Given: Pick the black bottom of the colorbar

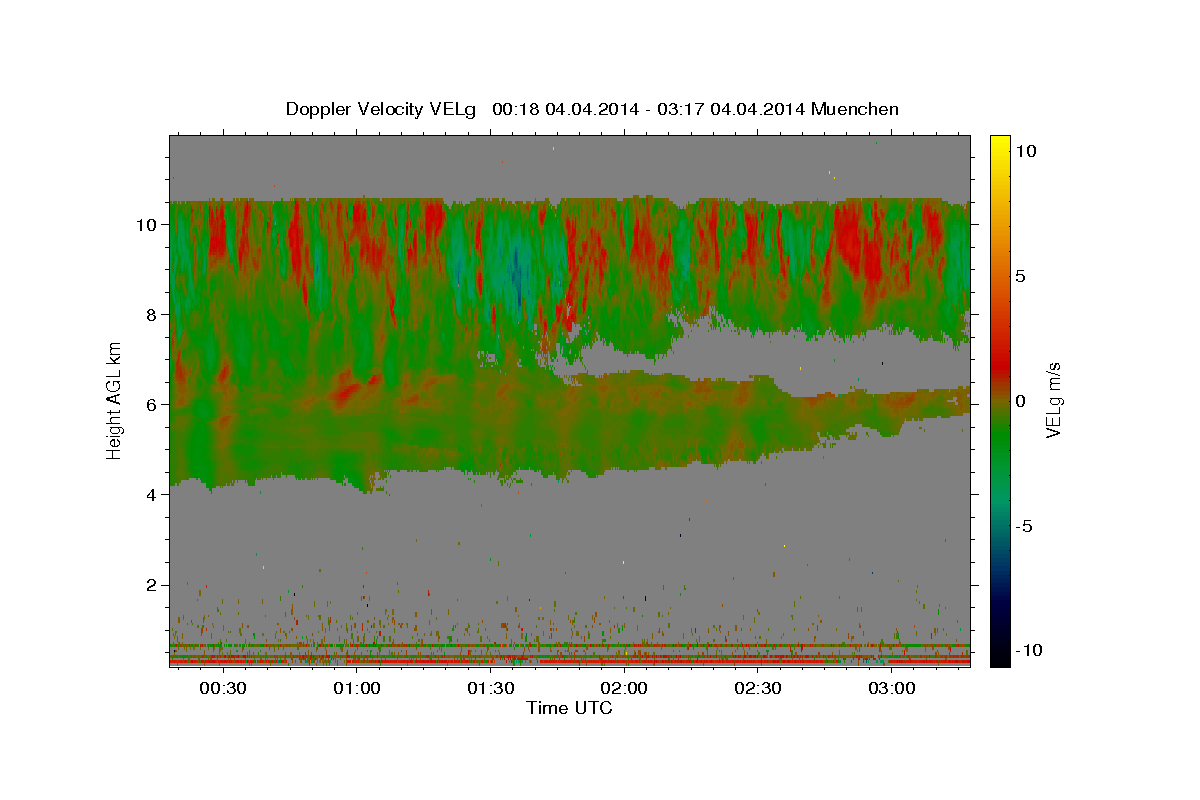Looking at the screenshot, I should pos(1000,658).
